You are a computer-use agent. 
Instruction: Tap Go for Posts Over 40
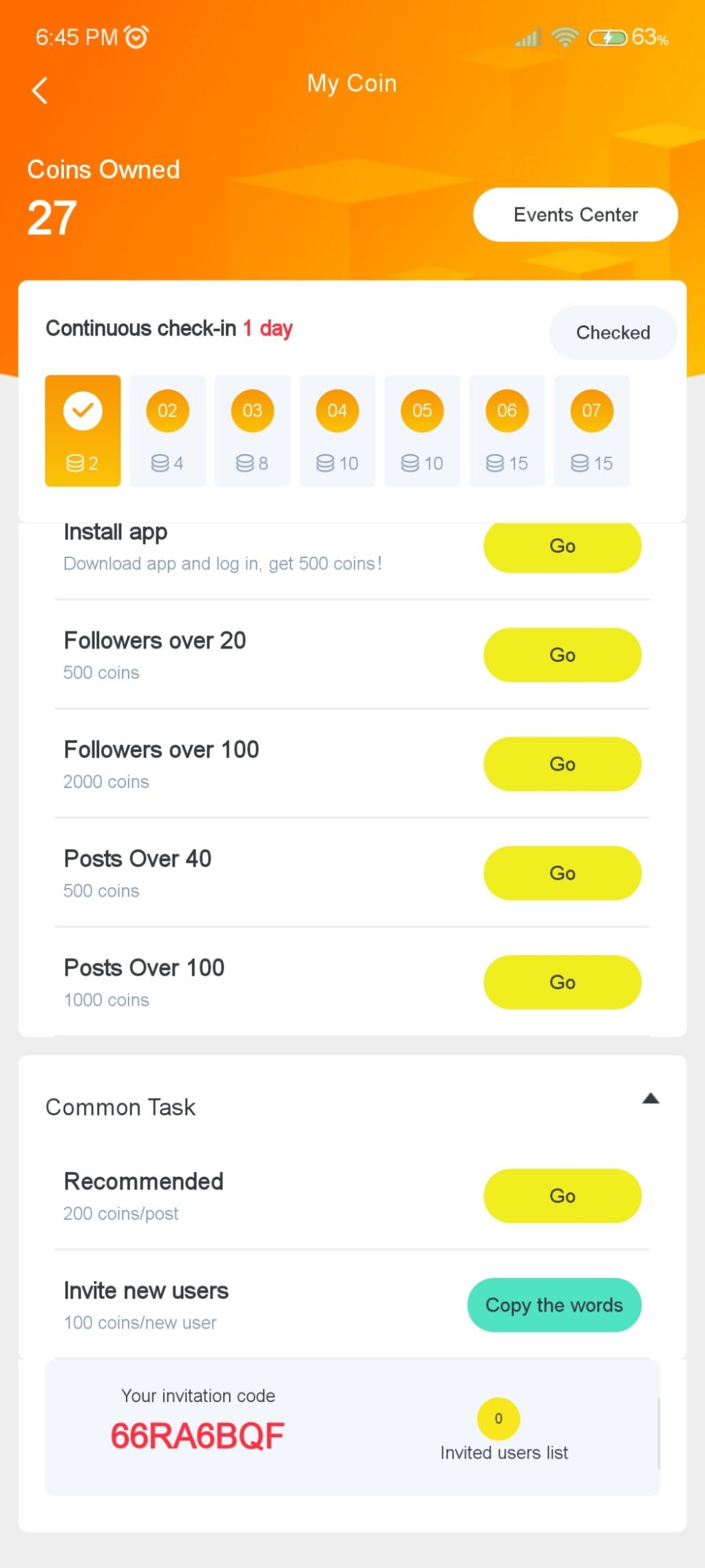tap(562, 873)
